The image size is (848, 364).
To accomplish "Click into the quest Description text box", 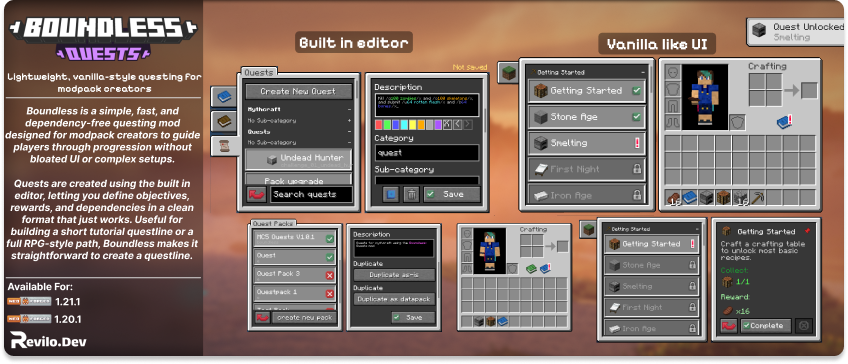I will [427, 104].
